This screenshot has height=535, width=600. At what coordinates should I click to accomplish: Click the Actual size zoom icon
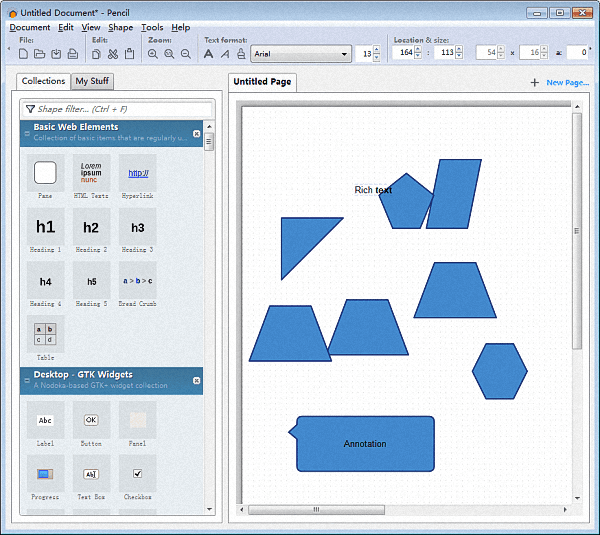coord(169,54)
